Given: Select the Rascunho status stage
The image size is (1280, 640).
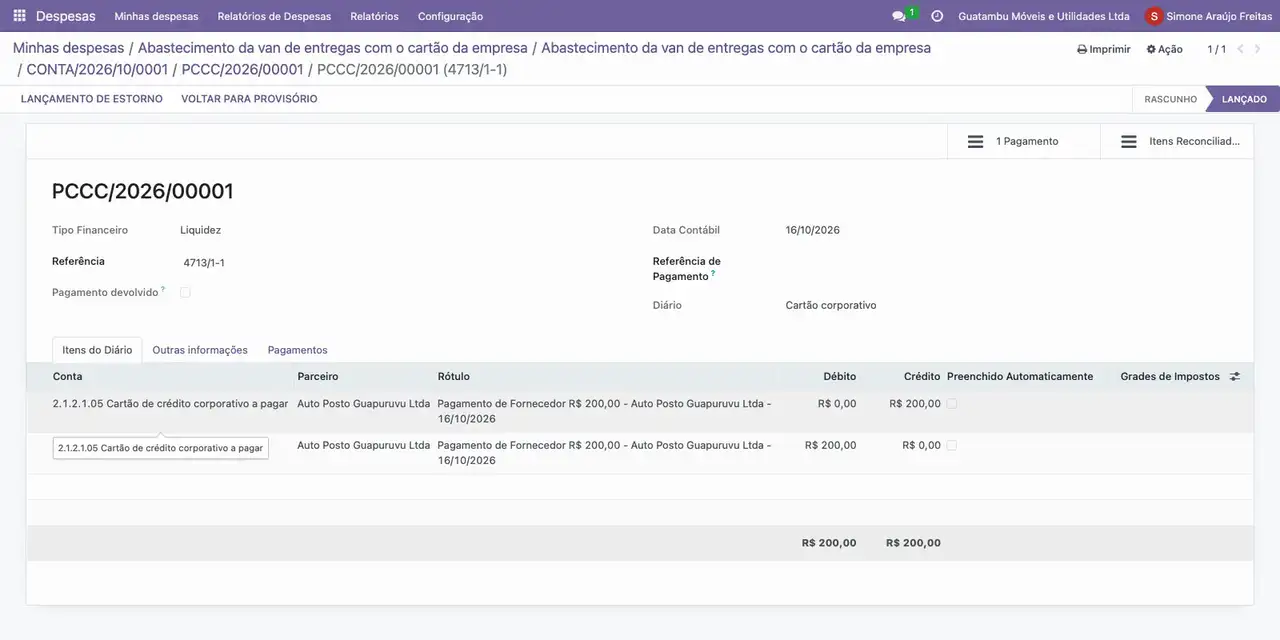Looking at the screenshot, I should tap(1170, 99).
